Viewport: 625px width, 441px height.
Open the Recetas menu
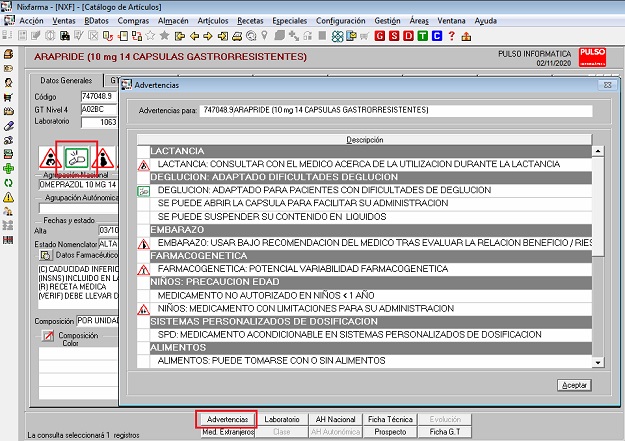[250, 21]
